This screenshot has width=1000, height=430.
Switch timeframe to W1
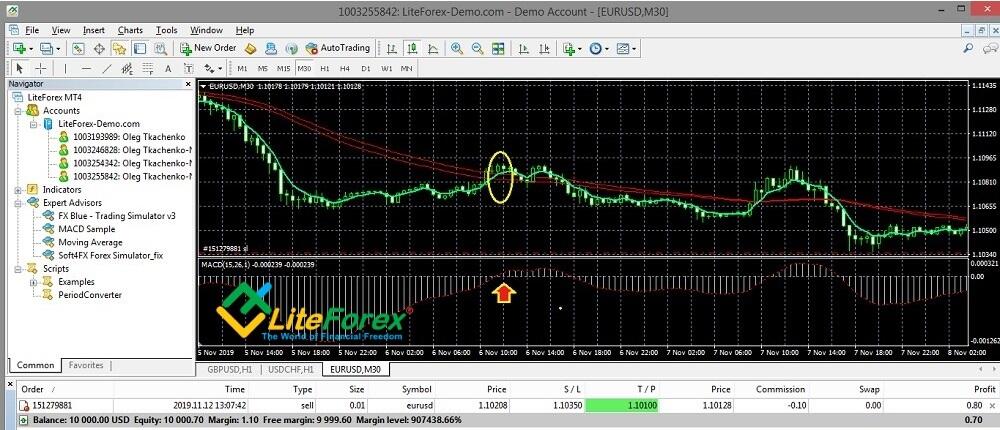coord(386,68)
